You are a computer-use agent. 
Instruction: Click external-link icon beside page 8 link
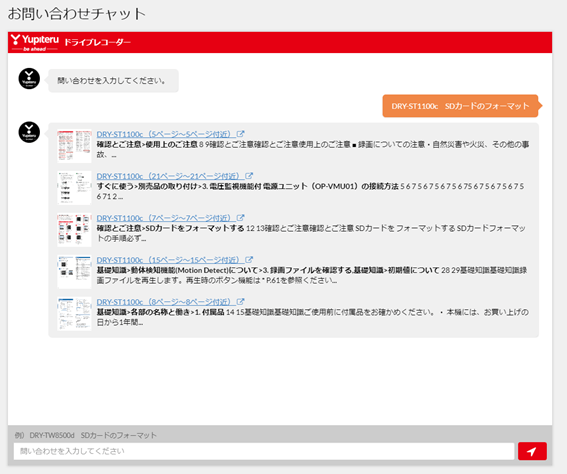tap(240, 302)
